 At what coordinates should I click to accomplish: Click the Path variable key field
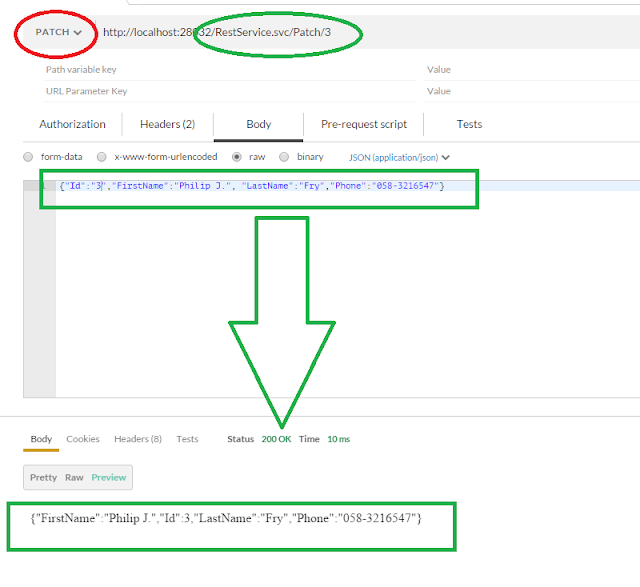[x=230, y=70]
